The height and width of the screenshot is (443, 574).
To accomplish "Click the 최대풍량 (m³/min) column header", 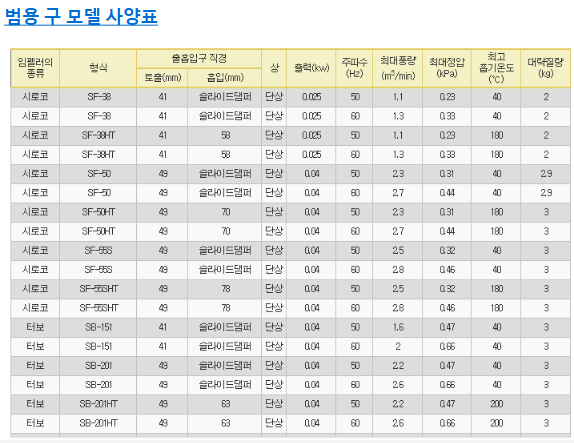I will click(x=398, y=68).
